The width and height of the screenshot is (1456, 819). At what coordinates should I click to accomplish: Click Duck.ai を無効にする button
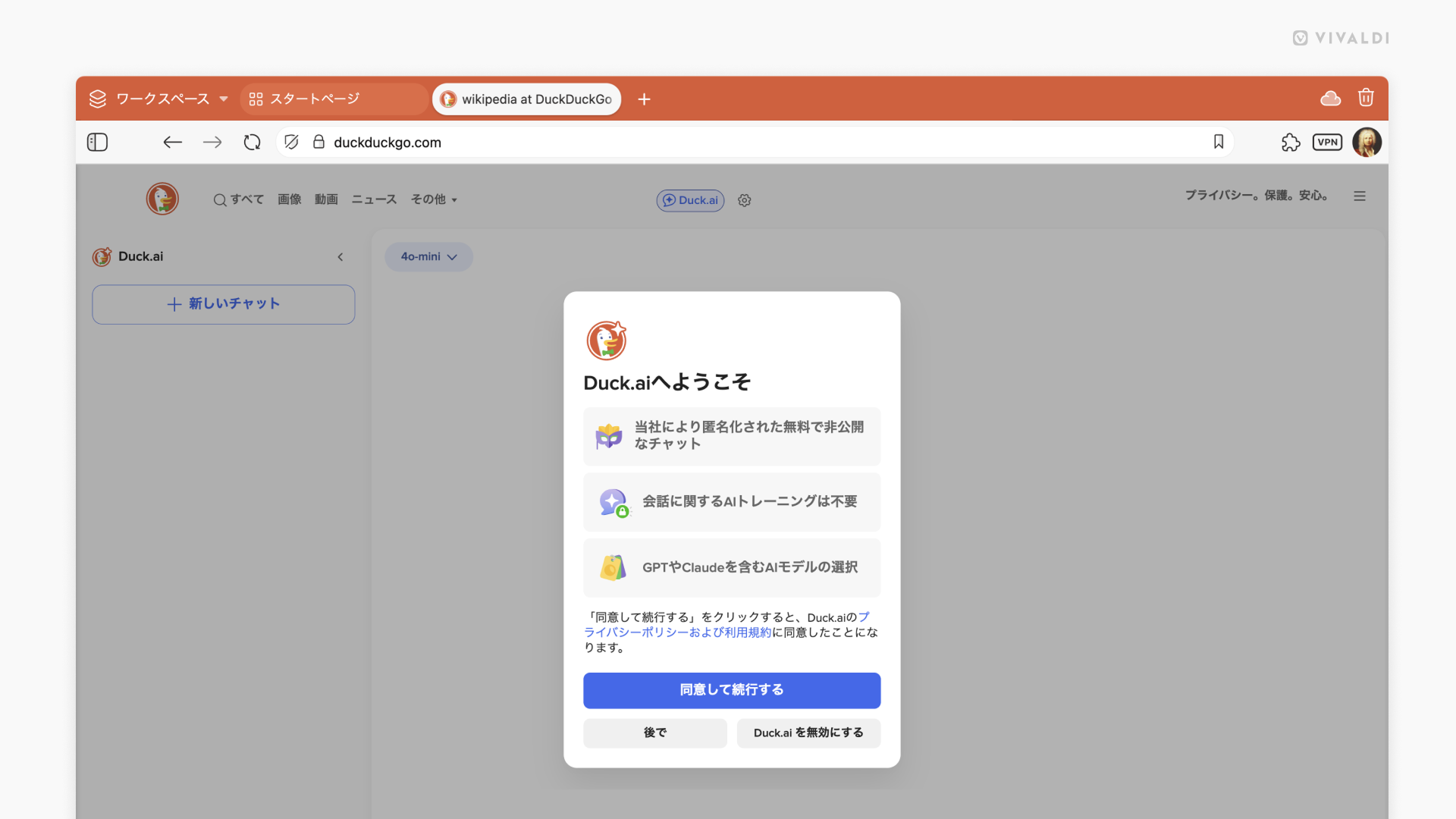tap(808, 733)
